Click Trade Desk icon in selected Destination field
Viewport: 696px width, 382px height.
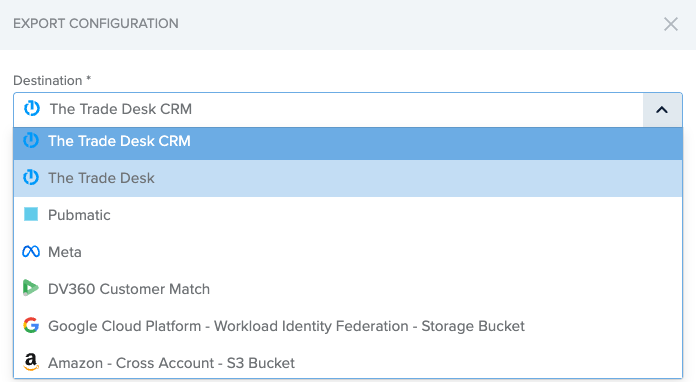pyautogui.click(x=32, y=108)
